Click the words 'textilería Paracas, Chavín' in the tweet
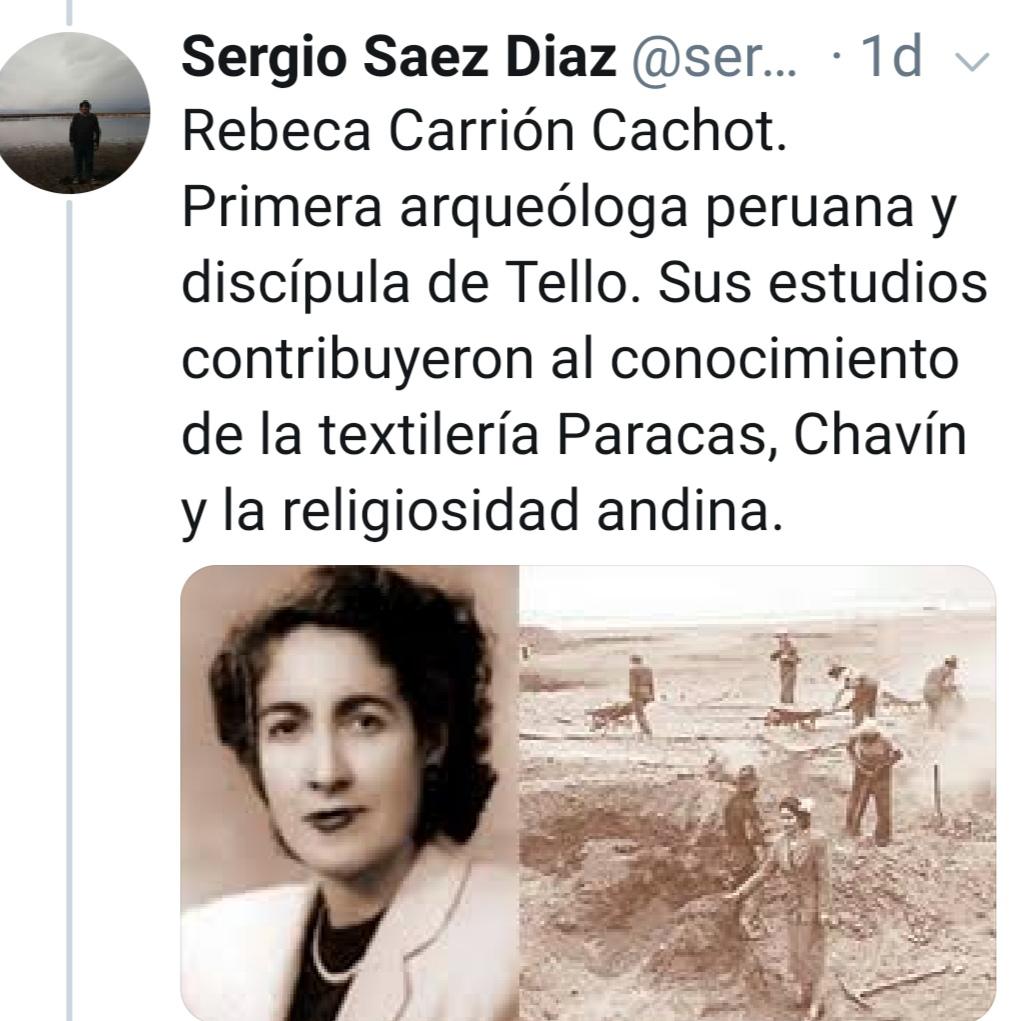The image size is (1031, 1021). [643, 435]
